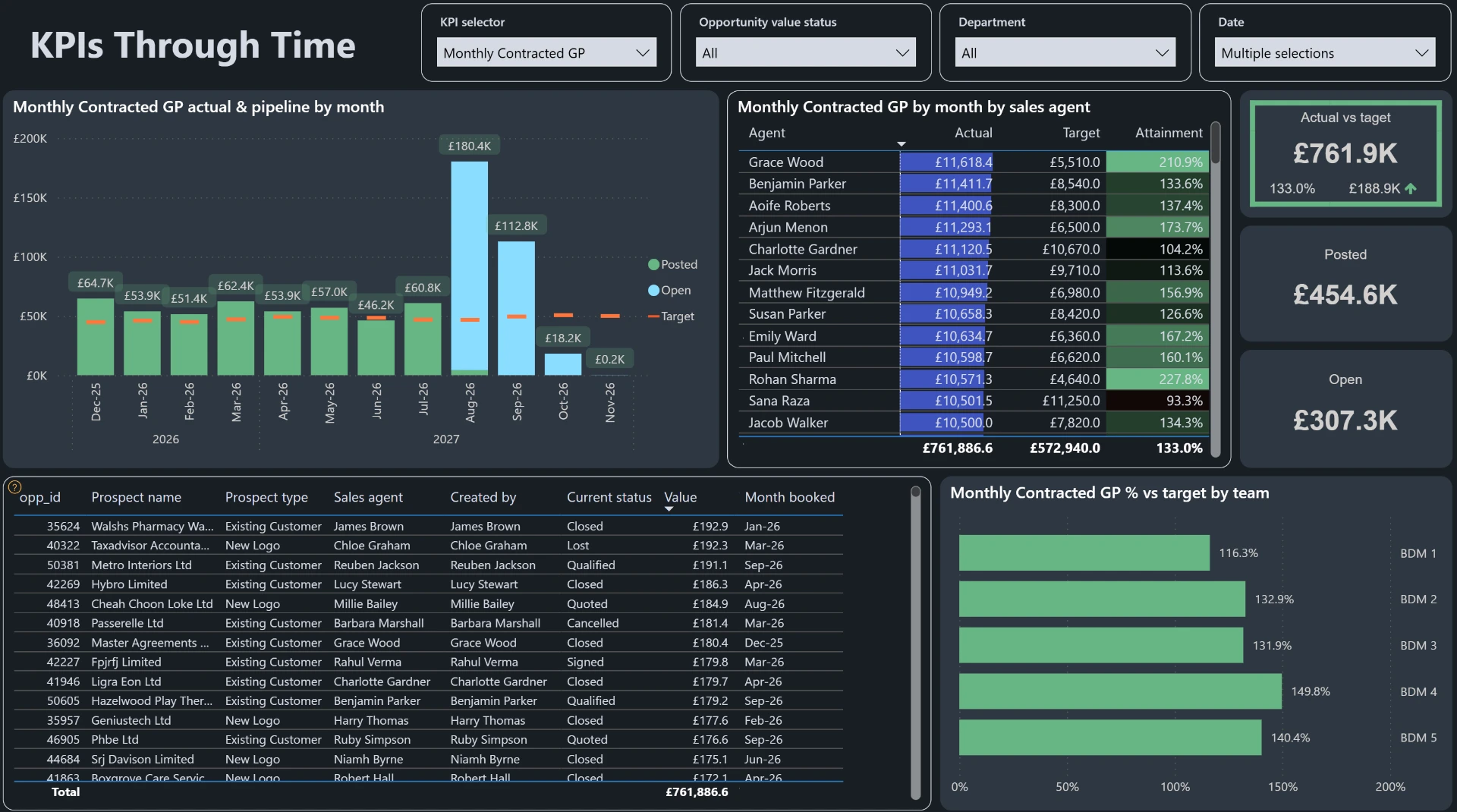
Task: Select the Arjun Menon agent row
Action: click(974, 227)
